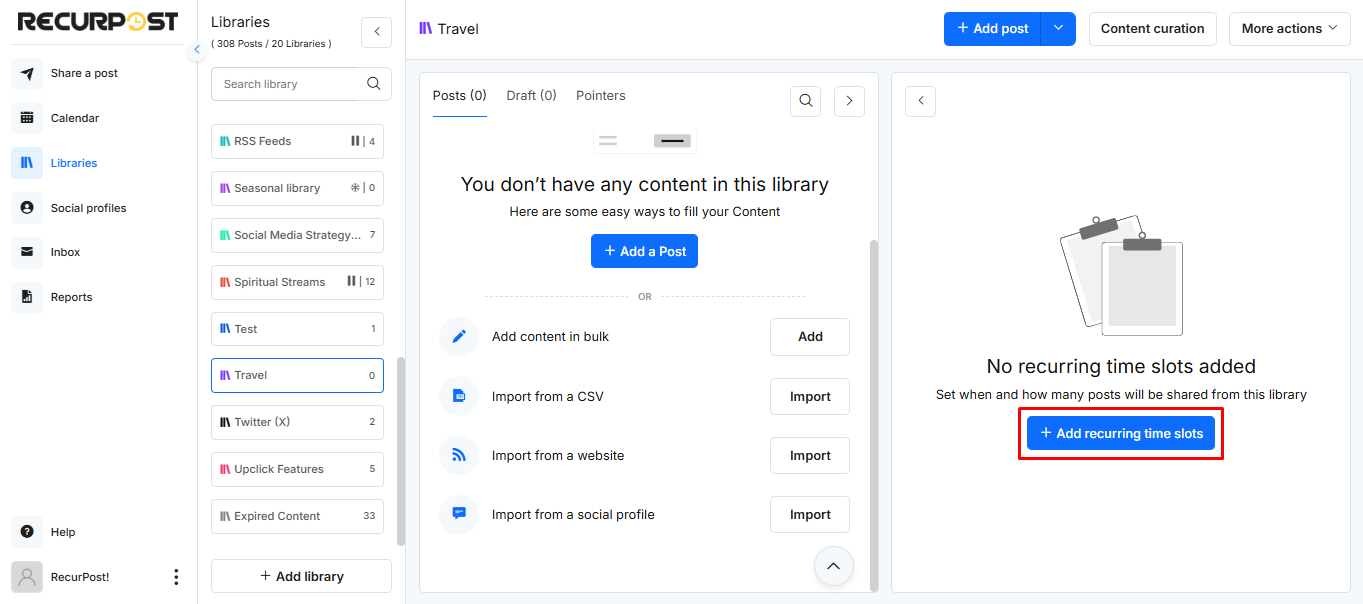Switch to the Draft (0) tab
1363x604 pixels.
pyautogui.click(x=531, y=96)
